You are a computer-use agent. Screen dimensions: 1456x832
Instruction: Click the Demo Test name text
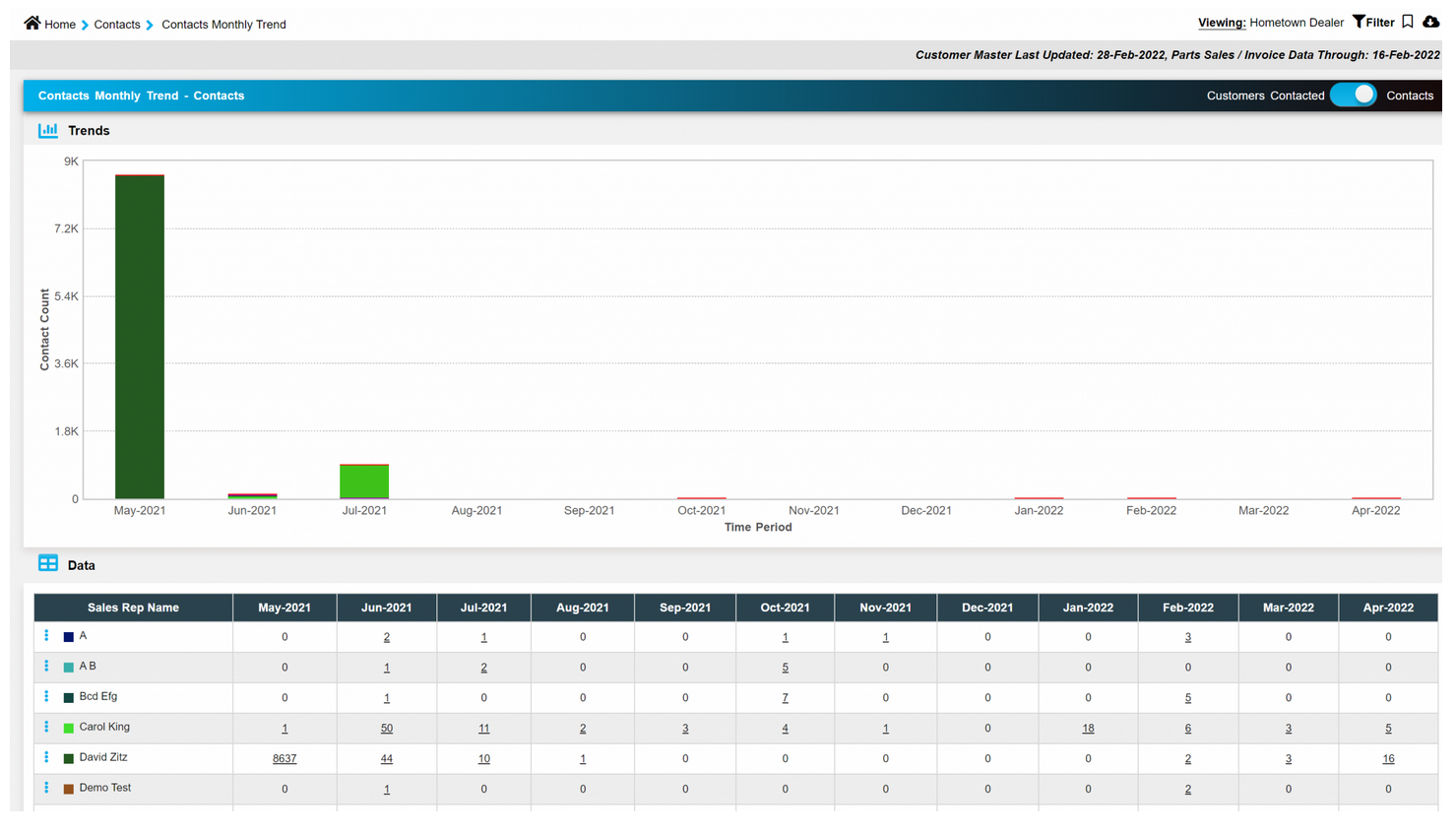coord(105,788)
